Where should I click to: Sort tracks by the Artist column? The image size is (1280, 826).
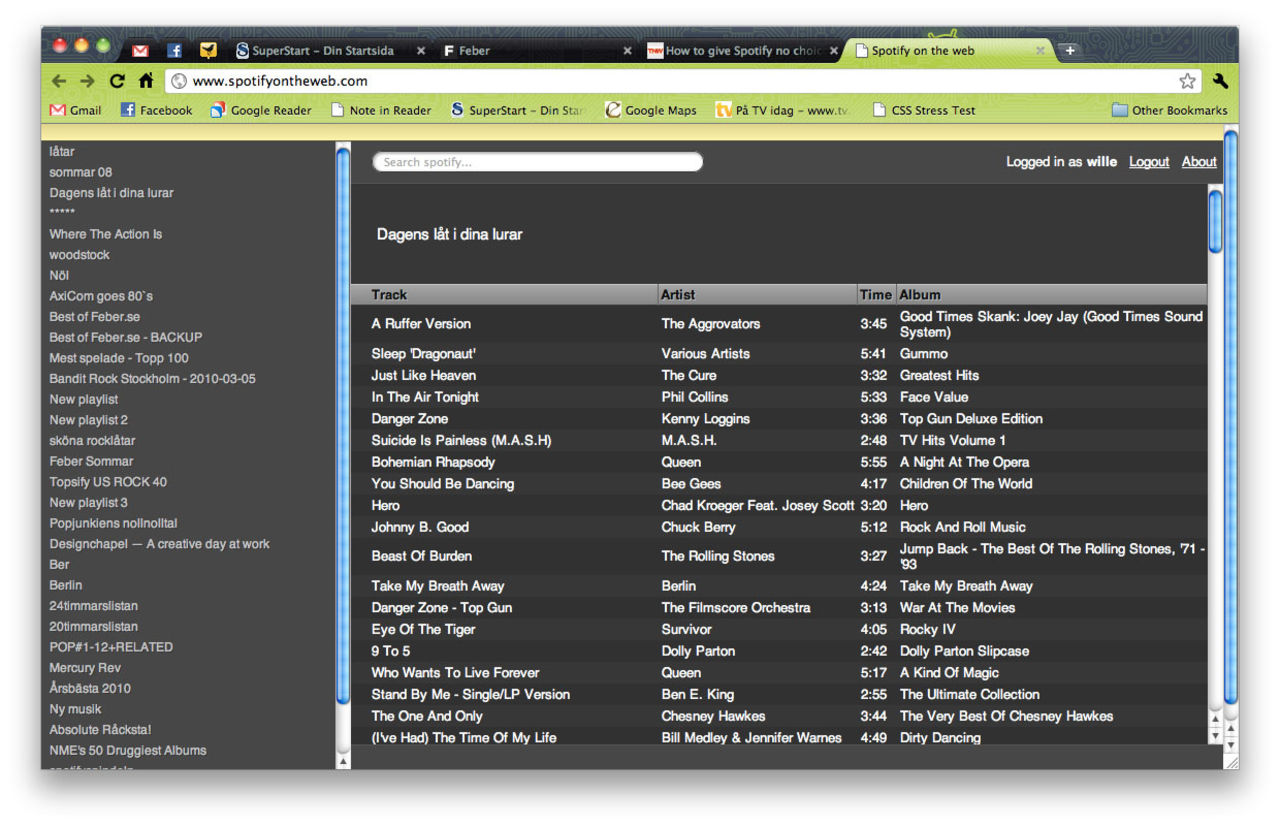pos(677,294)
